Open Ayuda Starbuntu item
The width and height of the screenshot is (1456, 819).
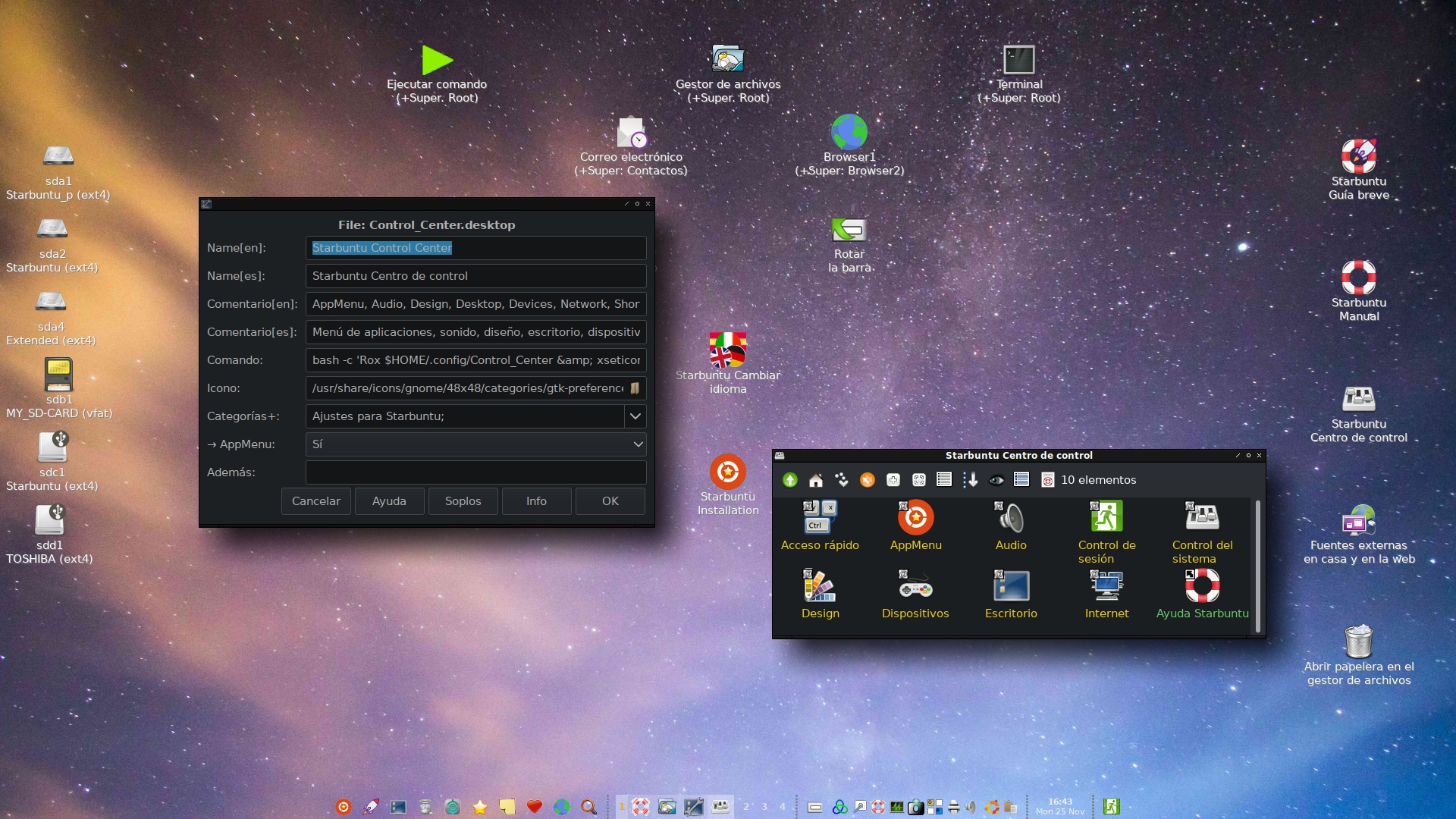(1203, 595)
